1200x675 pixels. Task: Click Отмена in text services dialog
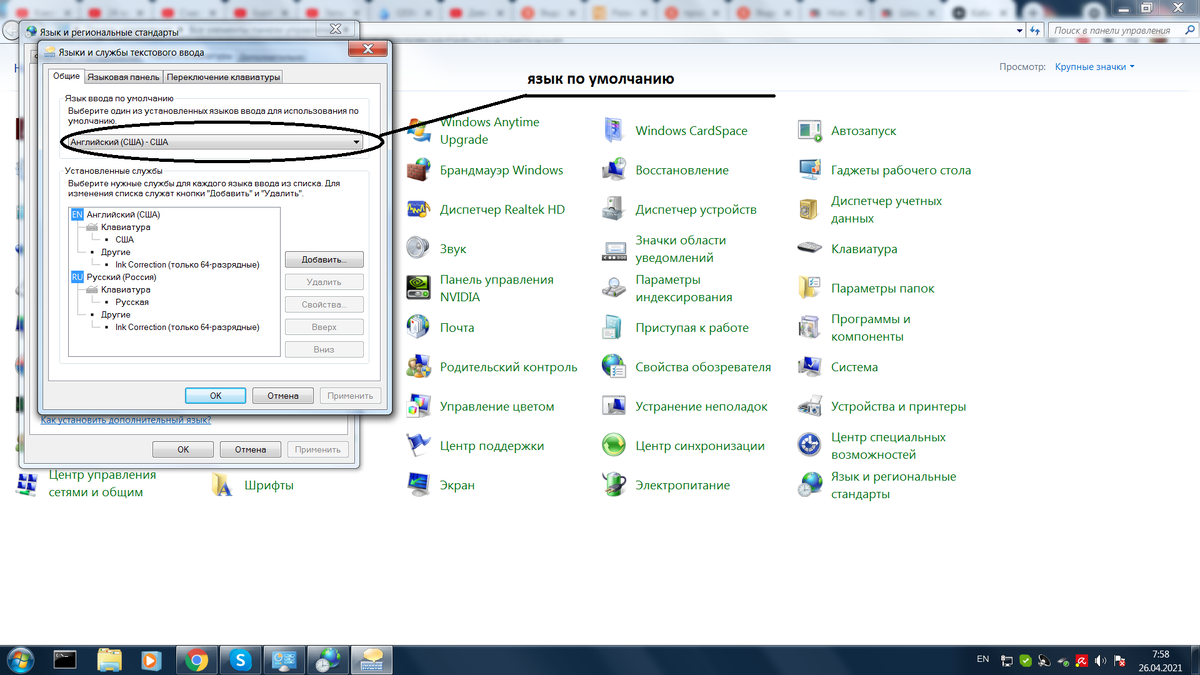(x=283, y=395)
